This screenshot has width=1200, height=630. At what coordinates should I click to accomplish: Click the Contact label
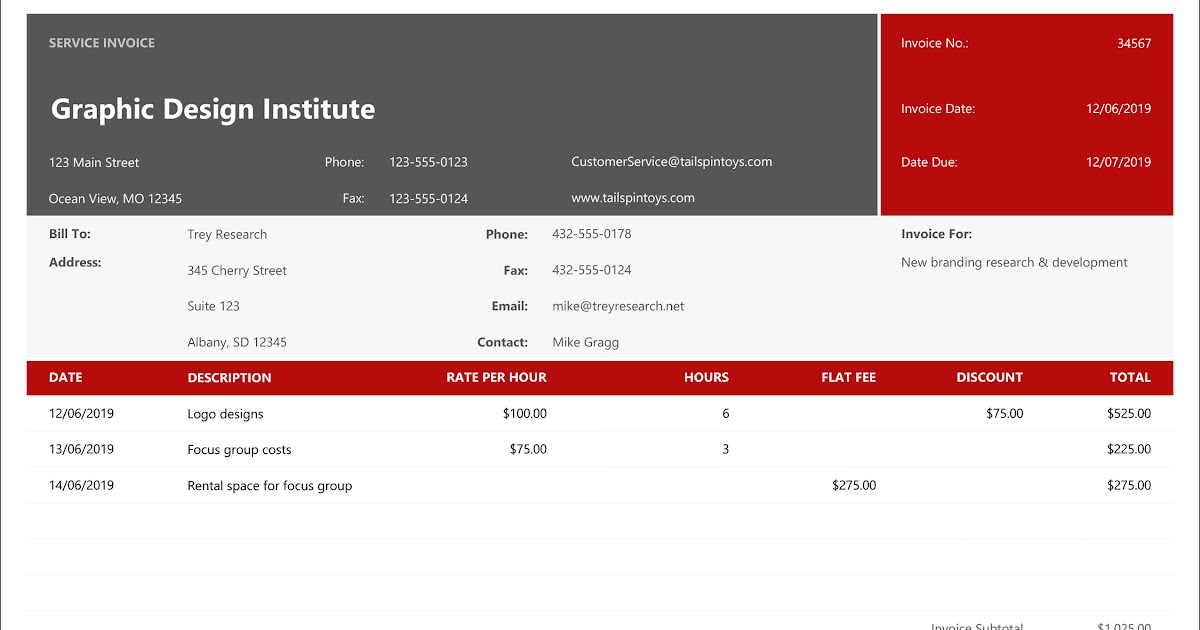(x=502, y=342)
